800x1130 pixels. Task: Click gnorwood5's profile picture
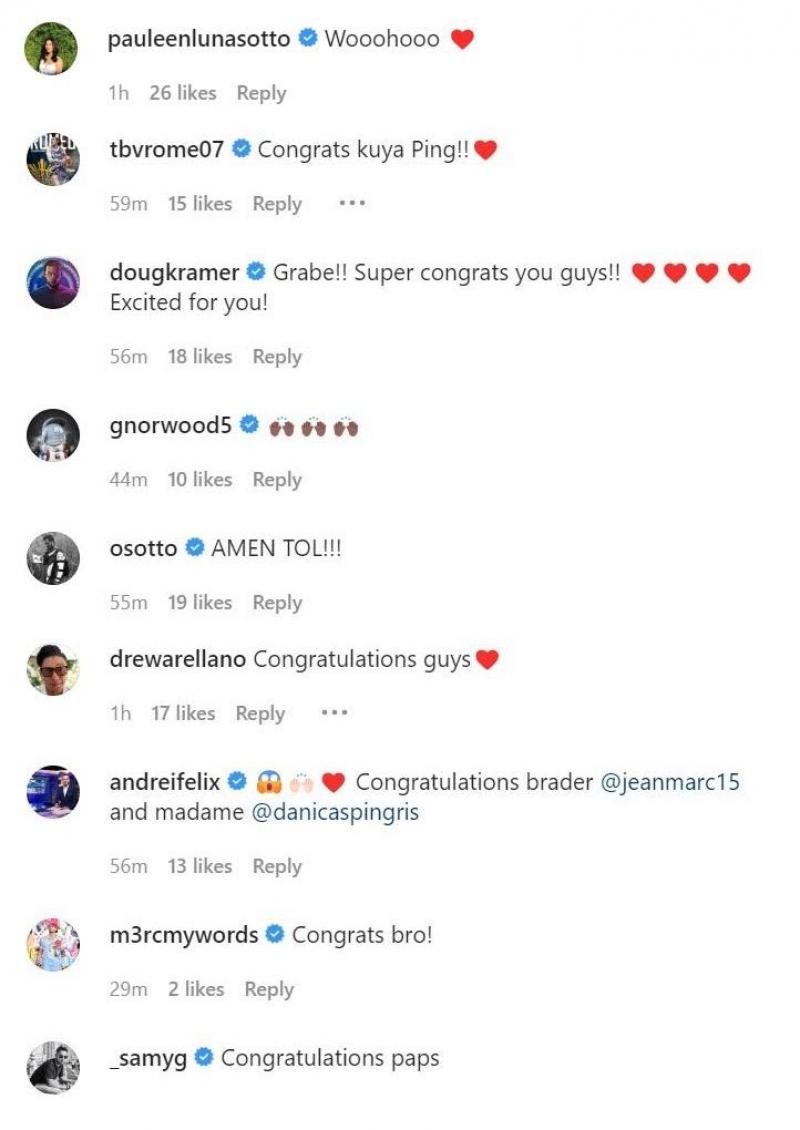click(x=52, y=434)
